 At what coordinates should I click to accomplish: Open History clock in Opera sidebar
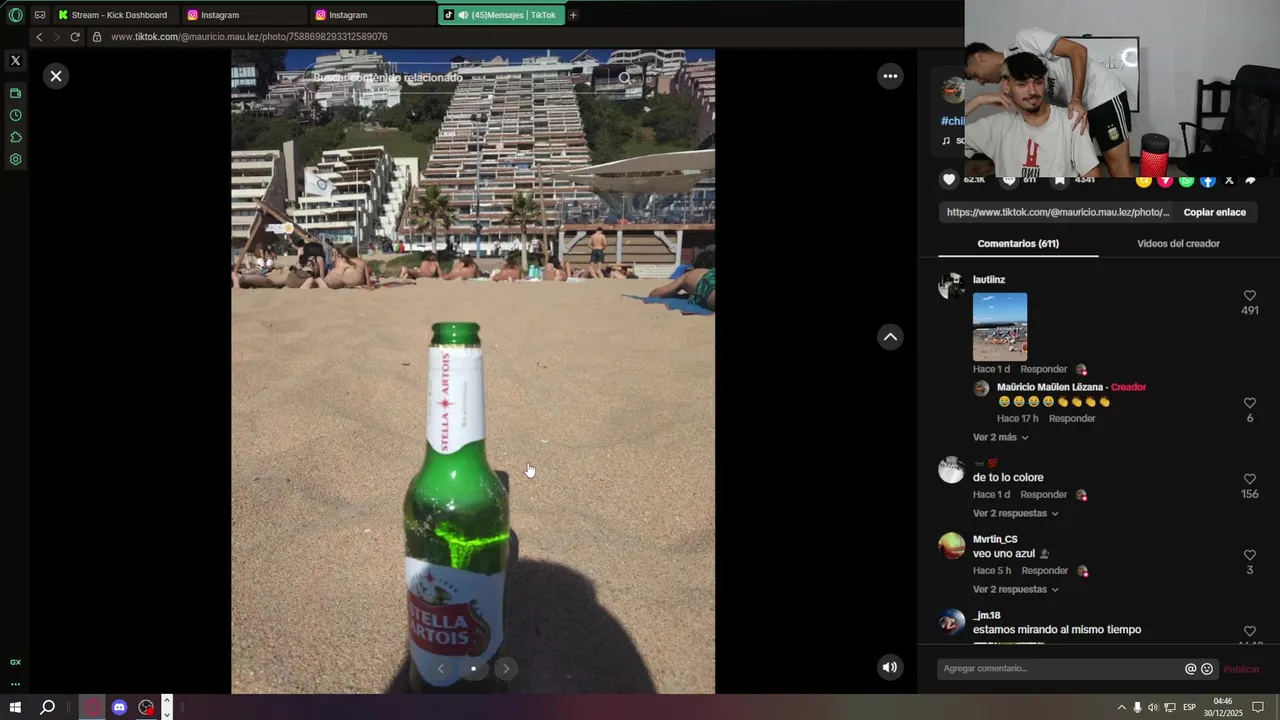(x=15, y=115)
